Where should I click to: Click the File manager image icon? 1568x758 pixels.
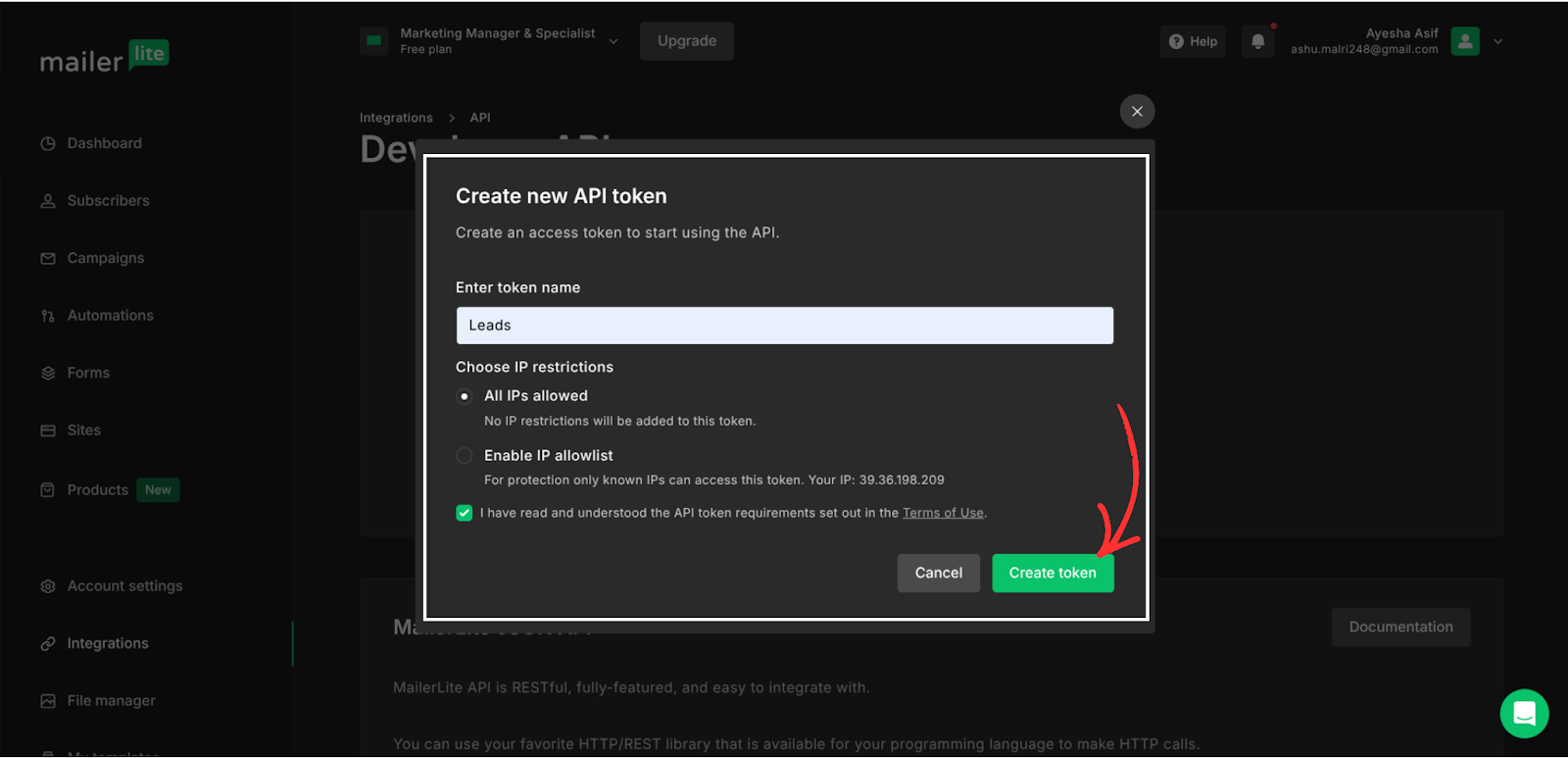(48, 701)
